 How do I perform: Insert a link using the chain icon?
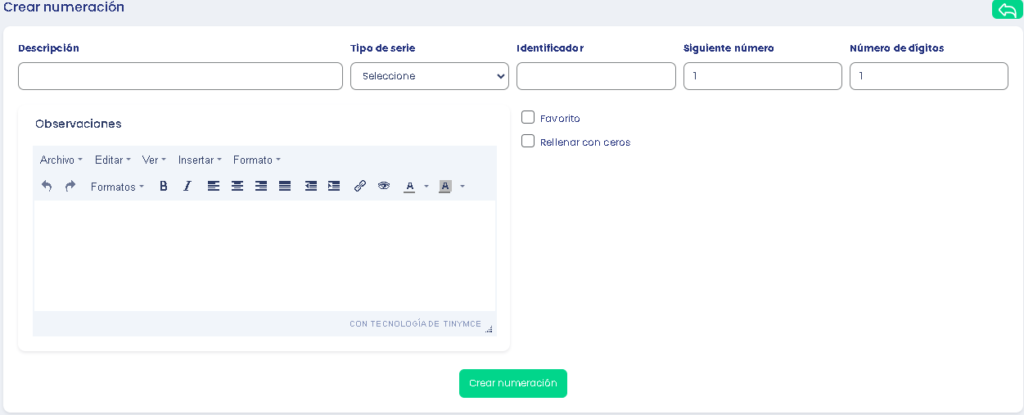(360, 186)
